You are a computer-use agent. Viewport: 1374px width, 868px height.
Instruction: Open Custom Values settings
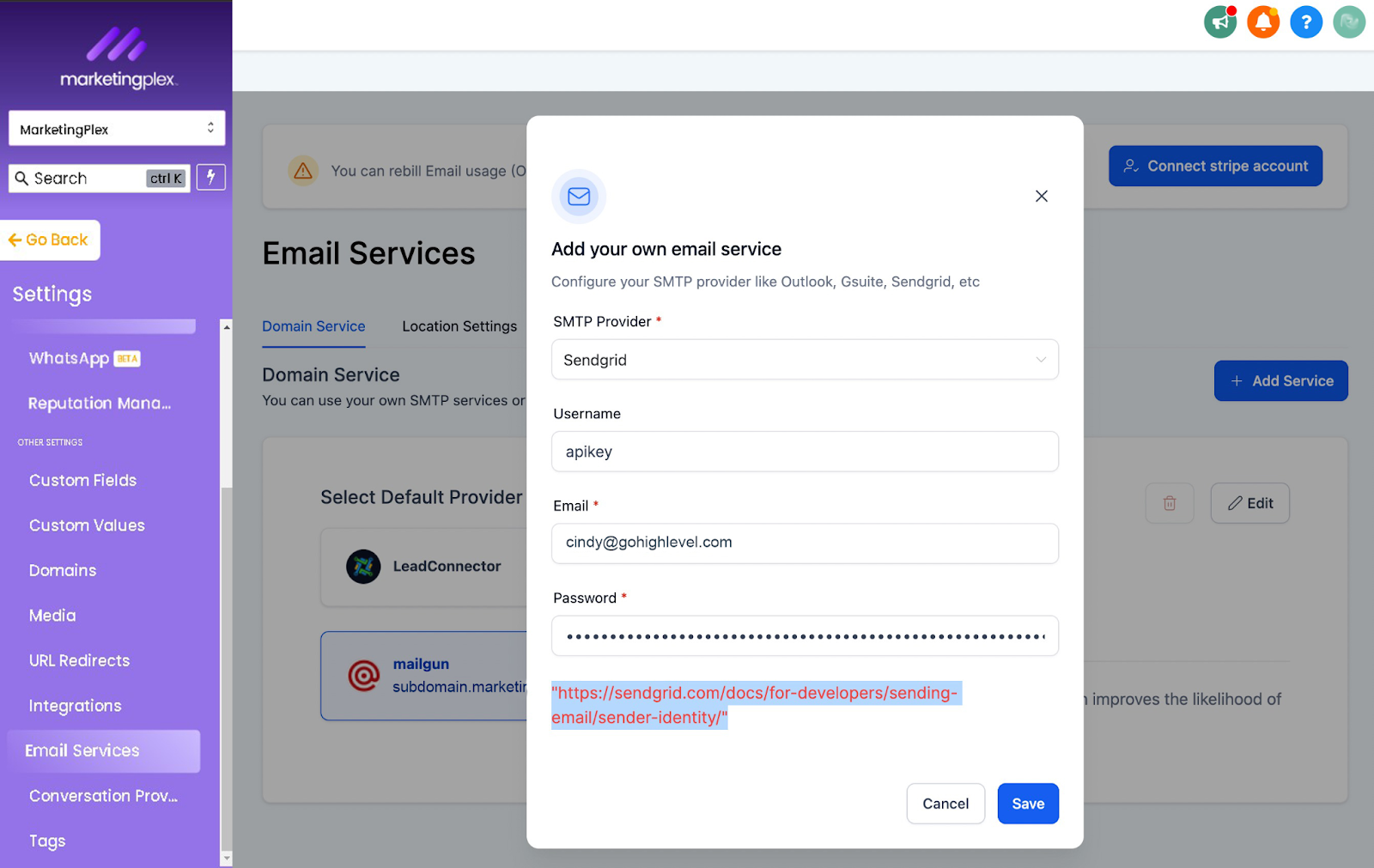point(87,525)
